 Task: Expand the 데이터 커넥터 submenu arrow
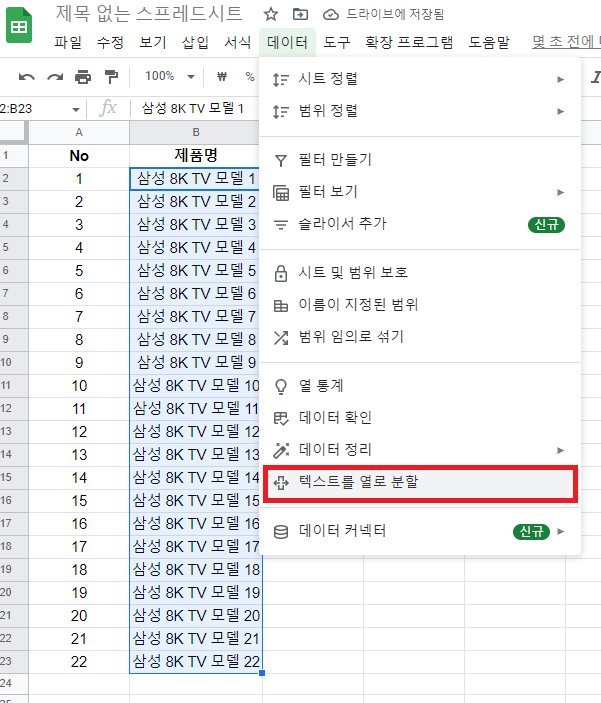[561, 531]
